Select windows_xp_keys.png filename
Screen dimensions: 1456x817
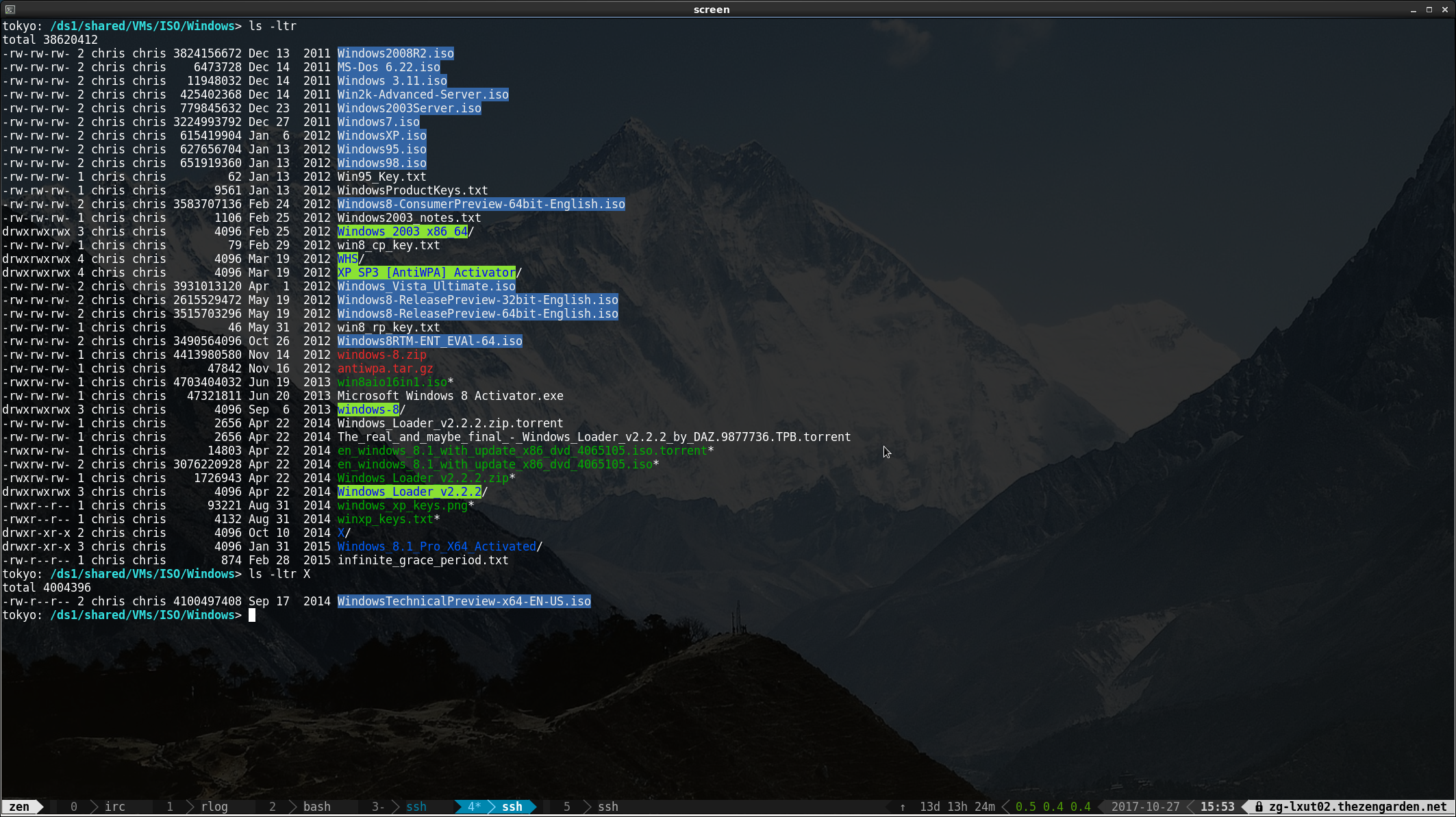point(402,505)
